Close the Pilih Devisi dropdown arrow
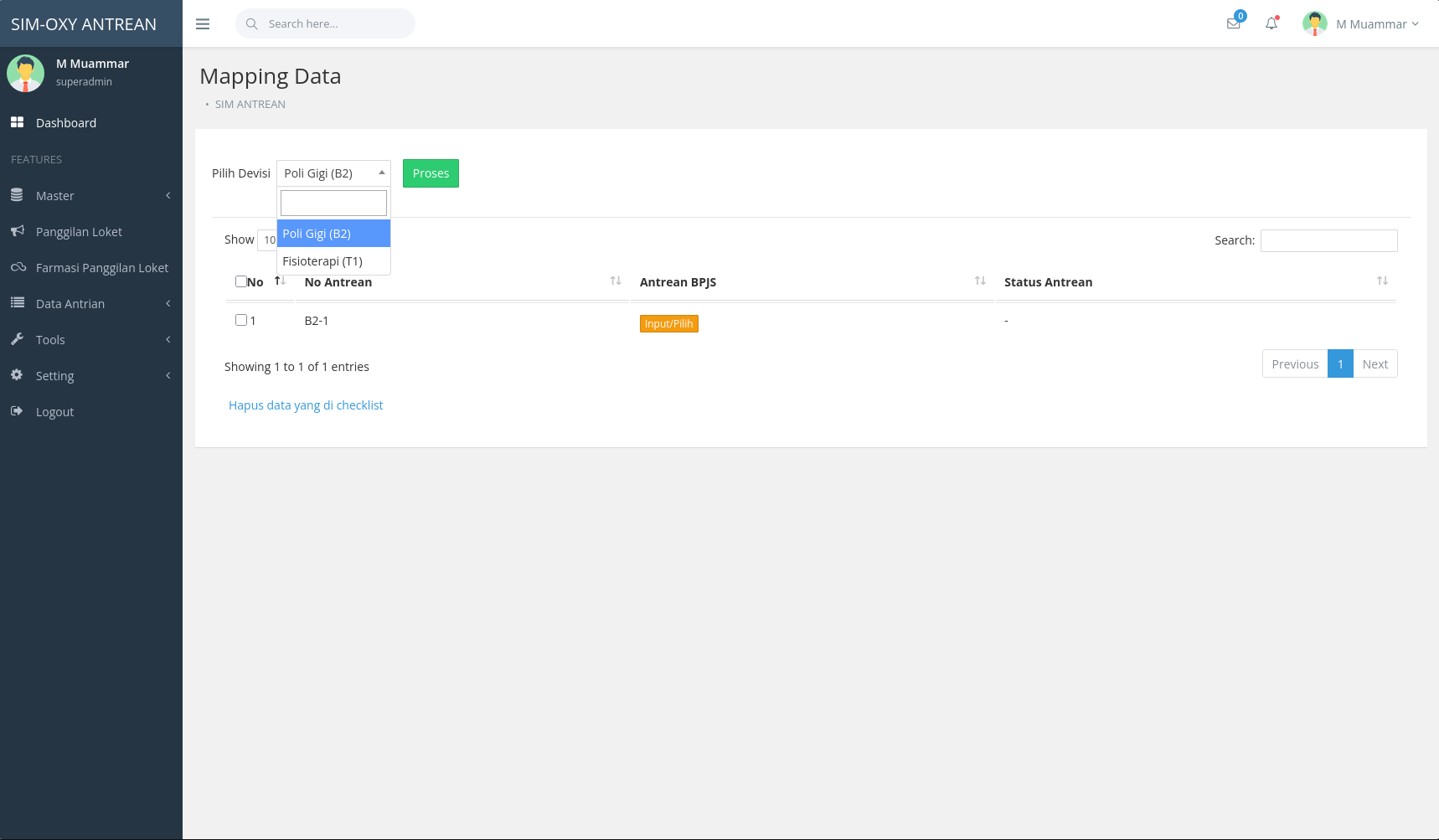Screen dimensions: 1439x840 tap(382, 173)
